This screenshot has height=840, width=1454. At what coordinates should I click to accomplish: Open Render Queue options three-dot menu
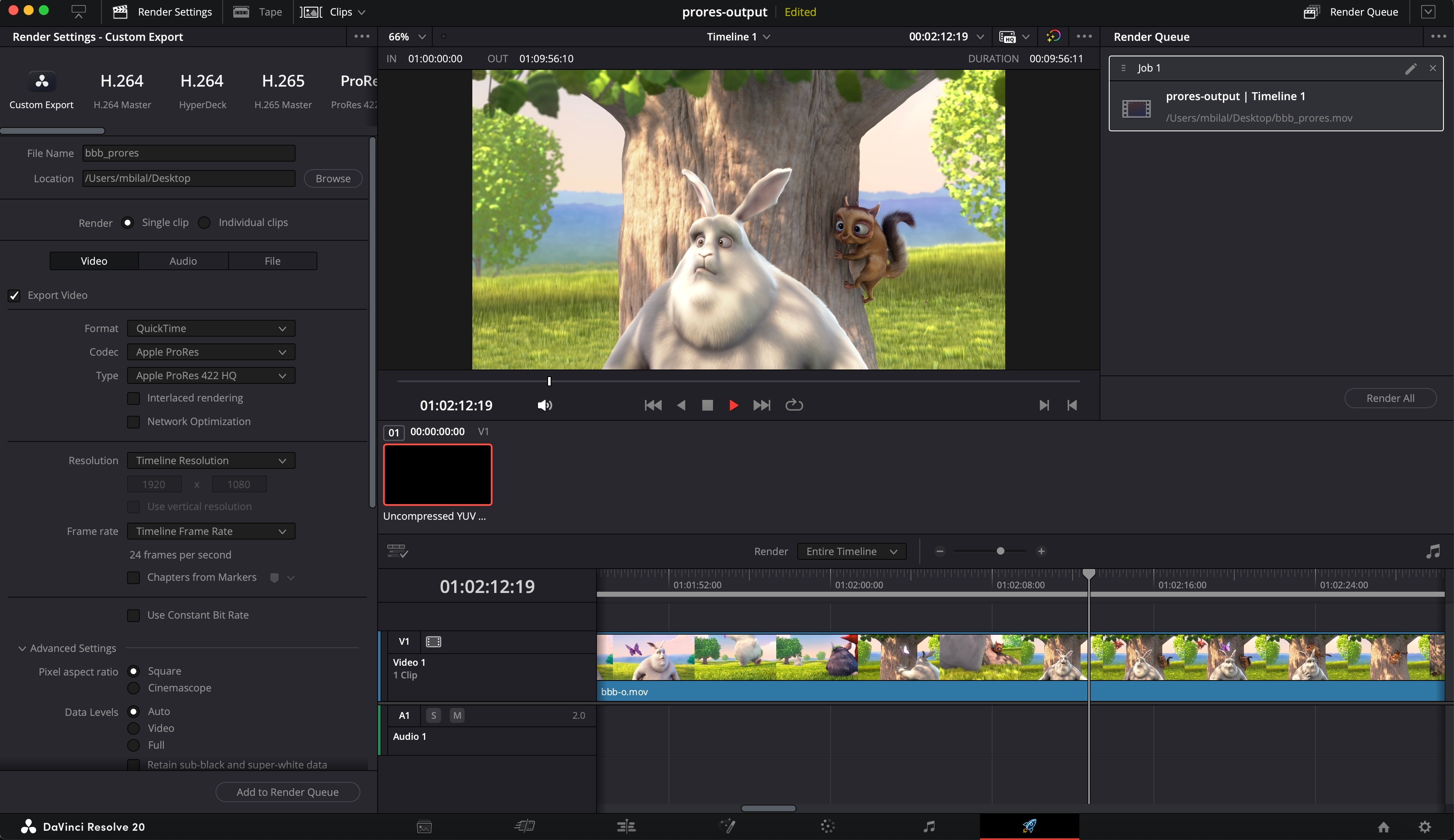pos(1438,36)
